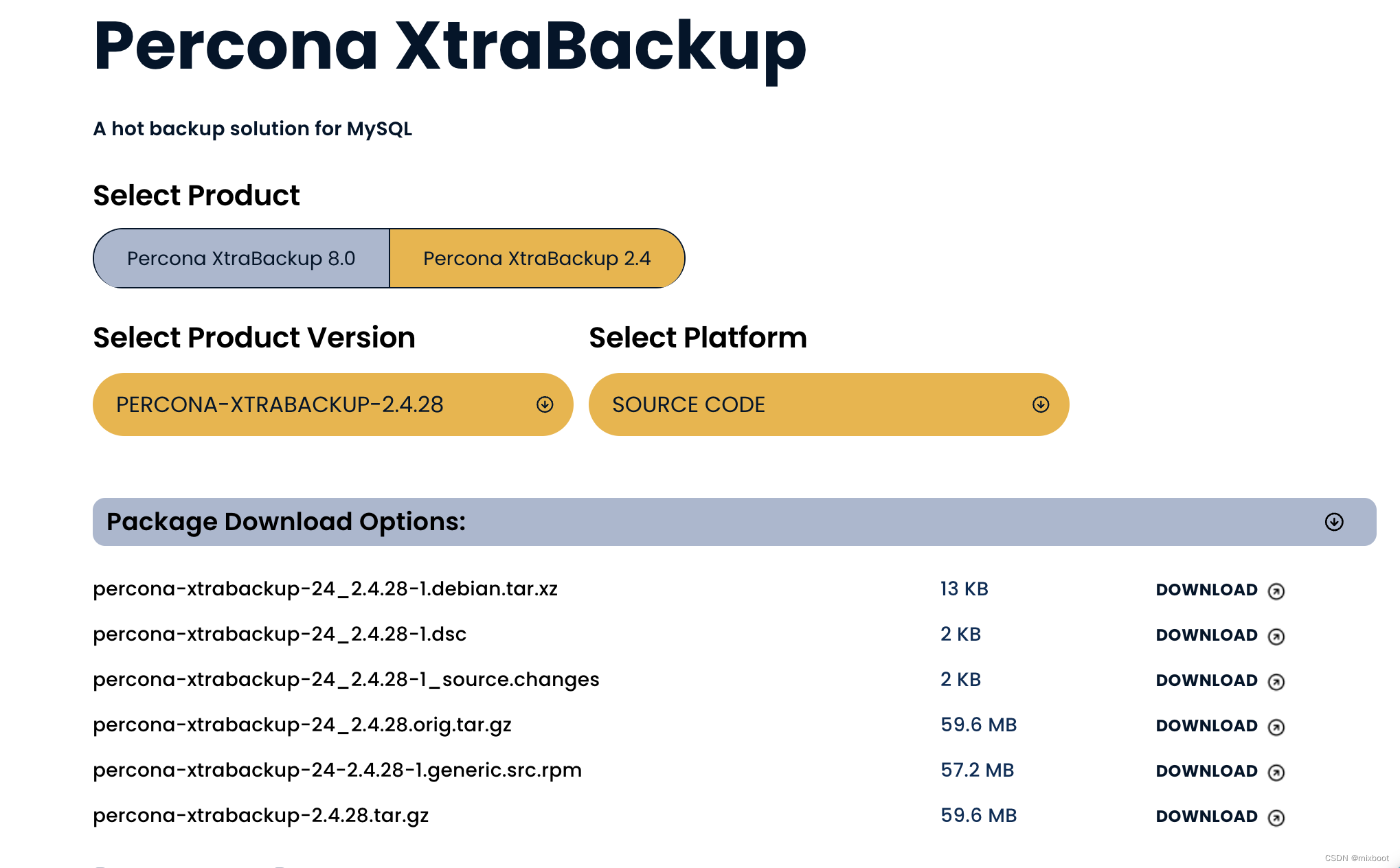This screenshot has height=868, width=1400.
Task: Click the download arrow icon for 2.4.28.tar.gz
Action: point(1276,818)
